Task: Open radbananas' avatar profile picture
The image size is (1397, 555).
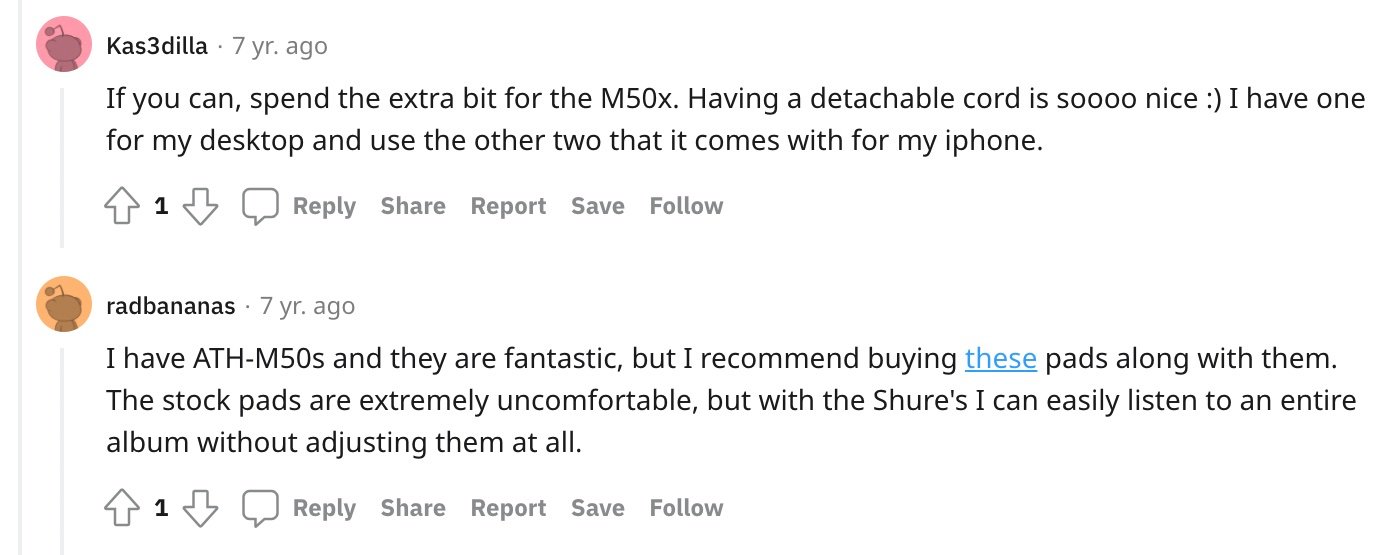Action: pyautogui.click(x=64, y=305)
